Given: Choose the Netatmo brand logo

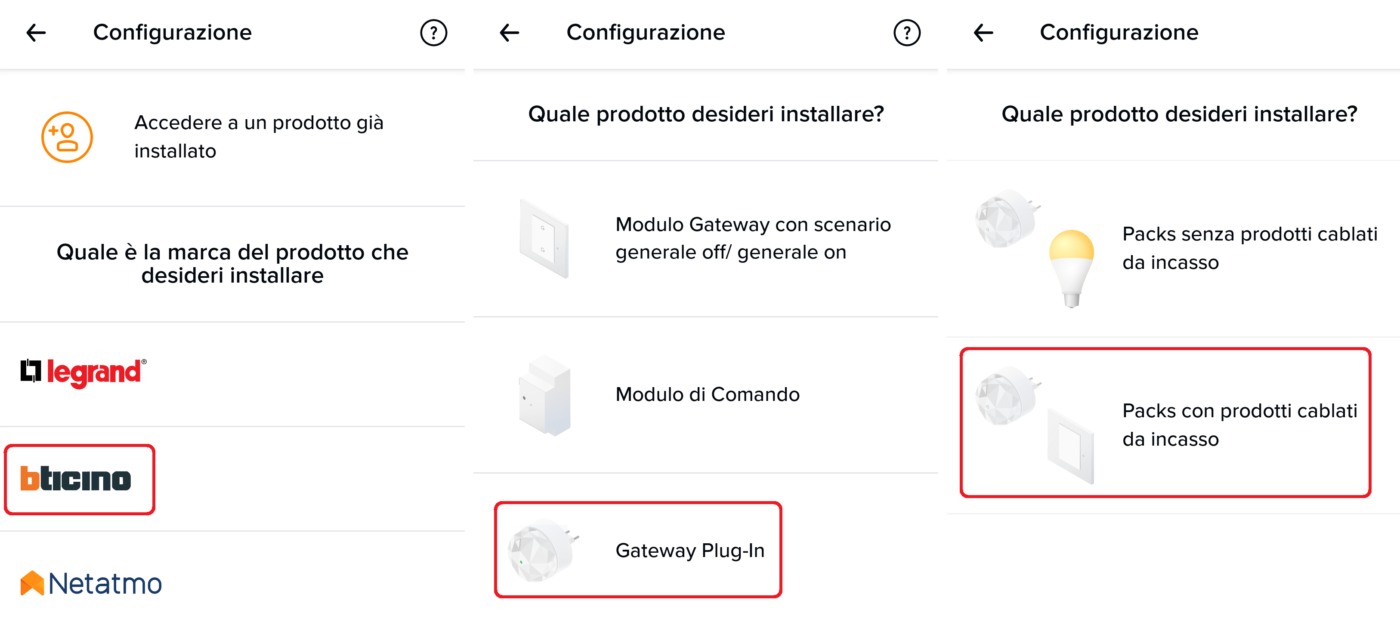Looking at the screenshot, I should tap(91, 583).
